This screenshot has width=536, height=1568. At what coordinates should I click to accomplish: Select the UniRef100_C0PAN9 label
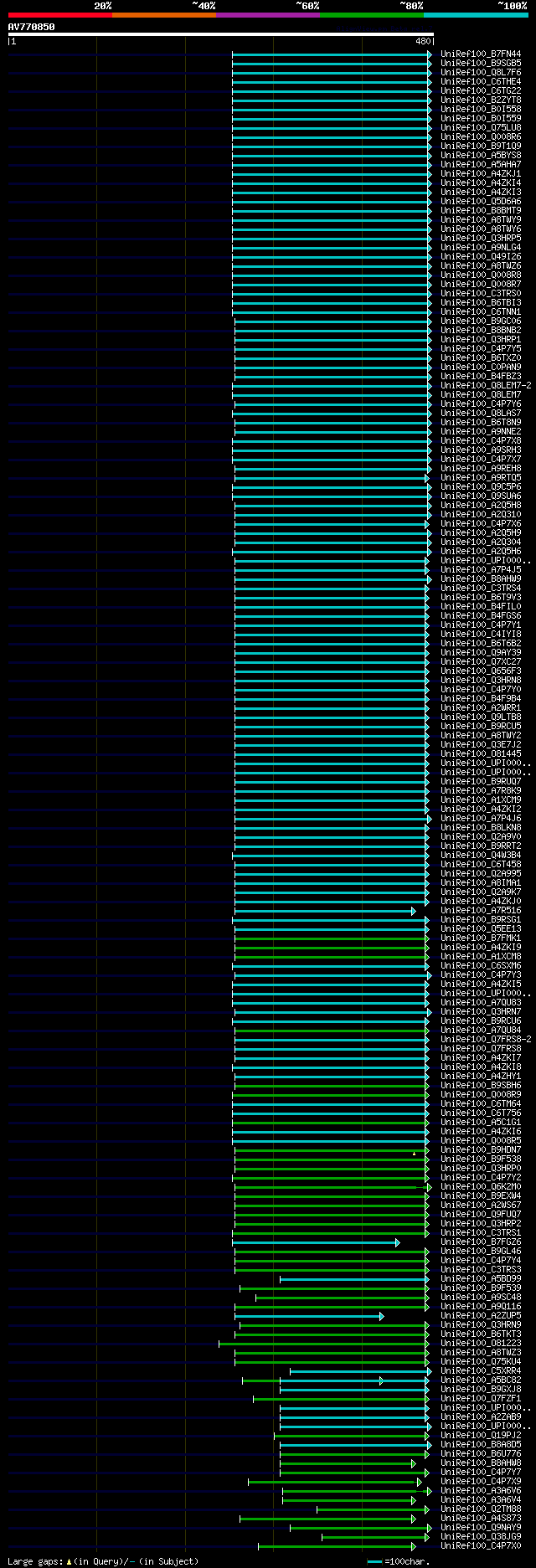(481, 368)
